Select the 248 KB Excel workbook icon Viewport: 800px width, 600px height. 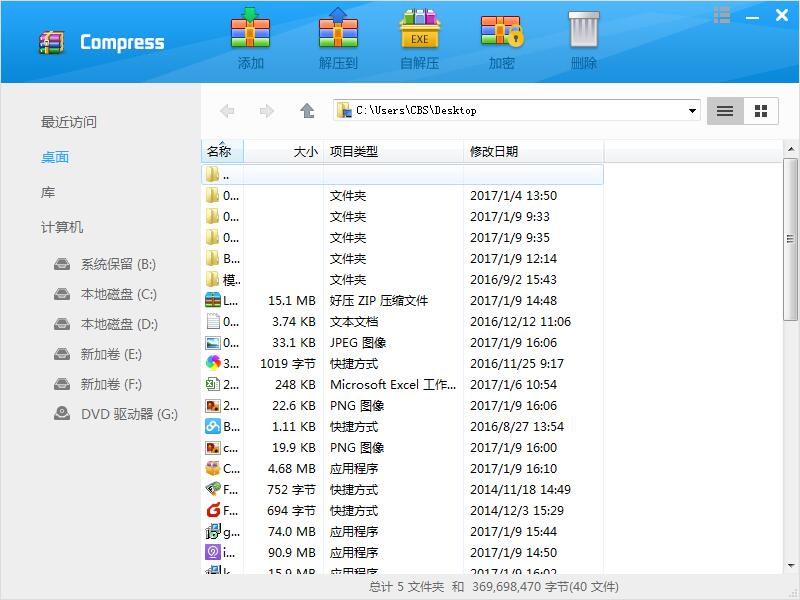(213, 384)
